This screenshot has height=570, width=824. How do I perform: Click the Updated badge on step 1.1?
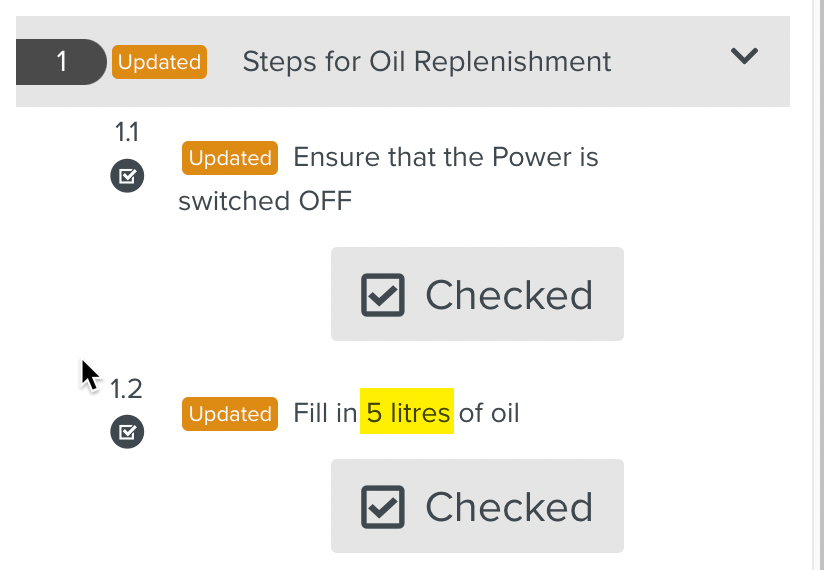coord(230,158)
